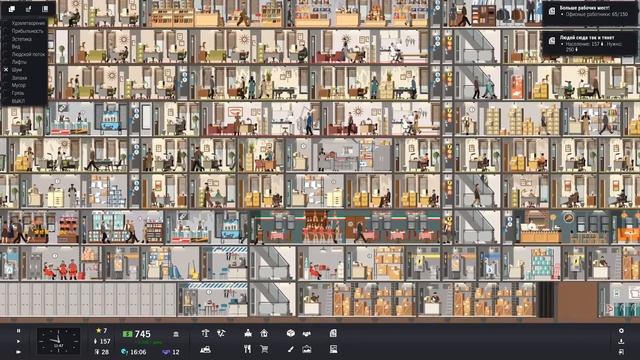Click the bottom-right corner menu icon
The width and height of the screenshot is (640, 360).
[x=621, y=351]
